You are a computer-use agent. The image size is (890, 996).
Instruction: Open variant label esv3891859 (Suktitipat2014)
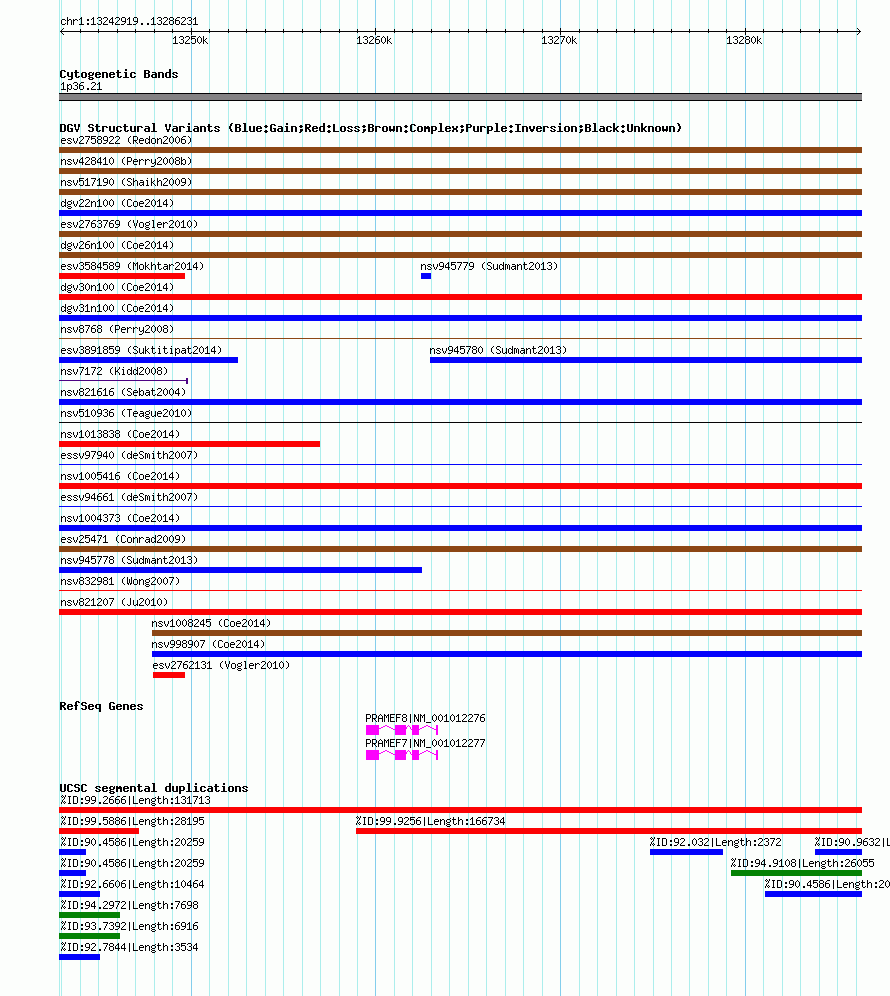pos(141,350)
